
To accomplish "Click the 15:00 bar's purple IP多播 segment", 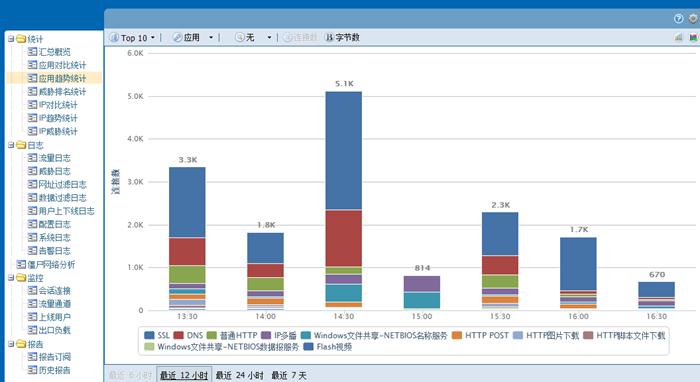I will (x=422, y=284).
